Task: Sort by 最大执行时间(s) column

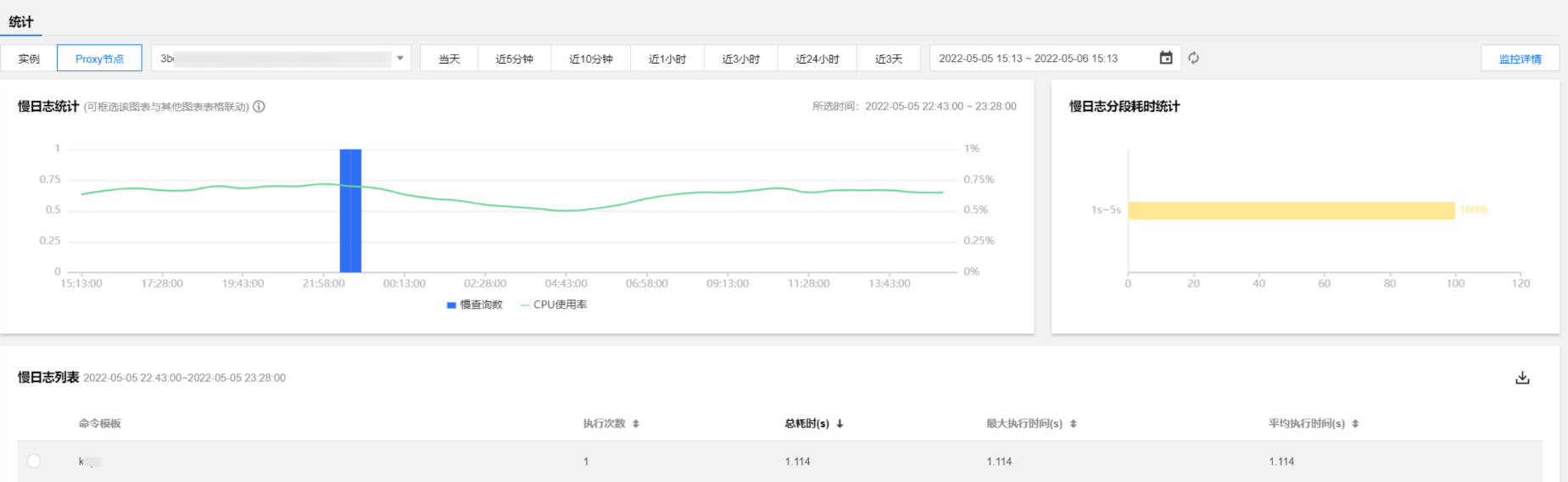Action: click(1073, 423)
